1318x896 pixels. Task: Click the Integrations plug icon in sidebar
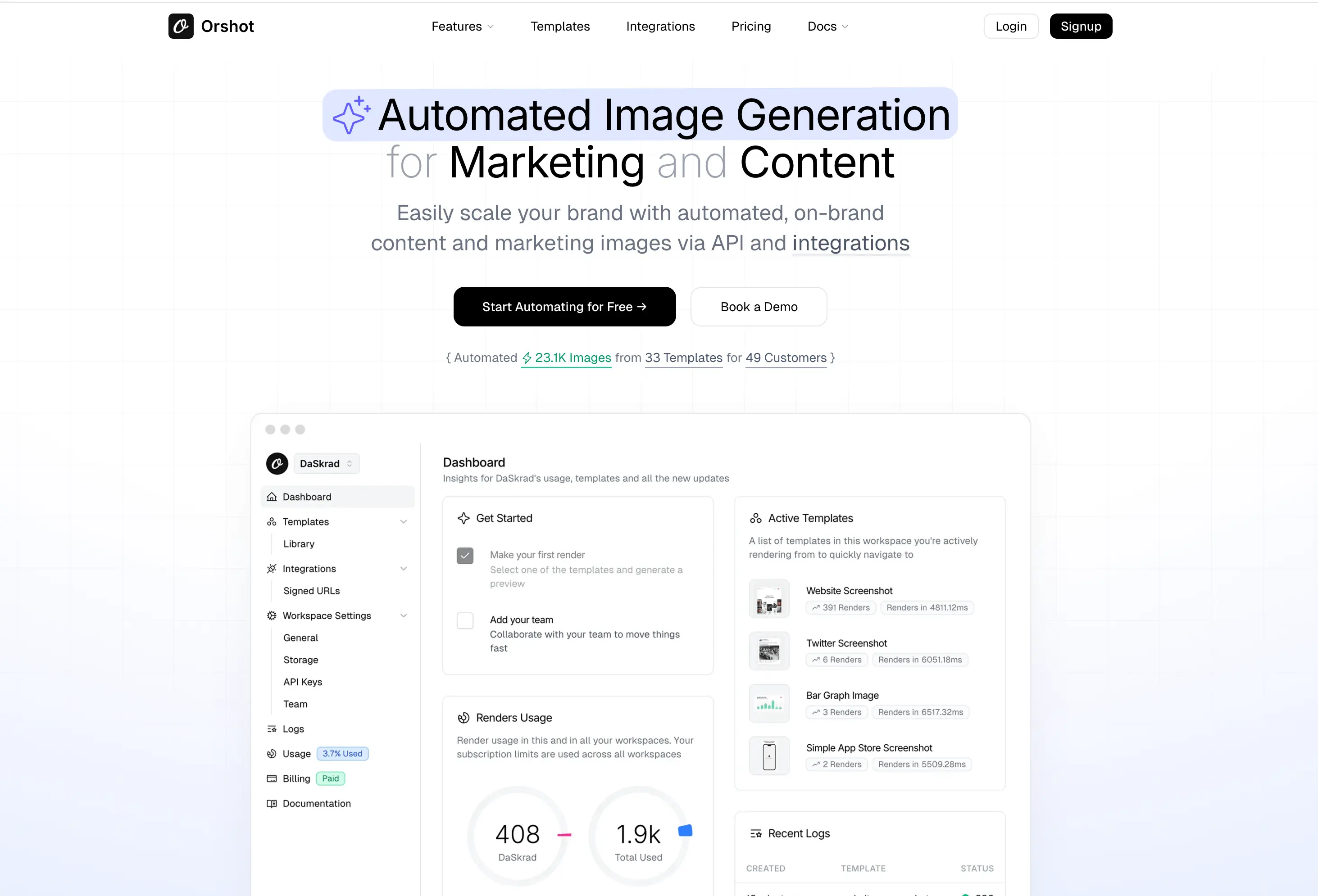(272, 568)
